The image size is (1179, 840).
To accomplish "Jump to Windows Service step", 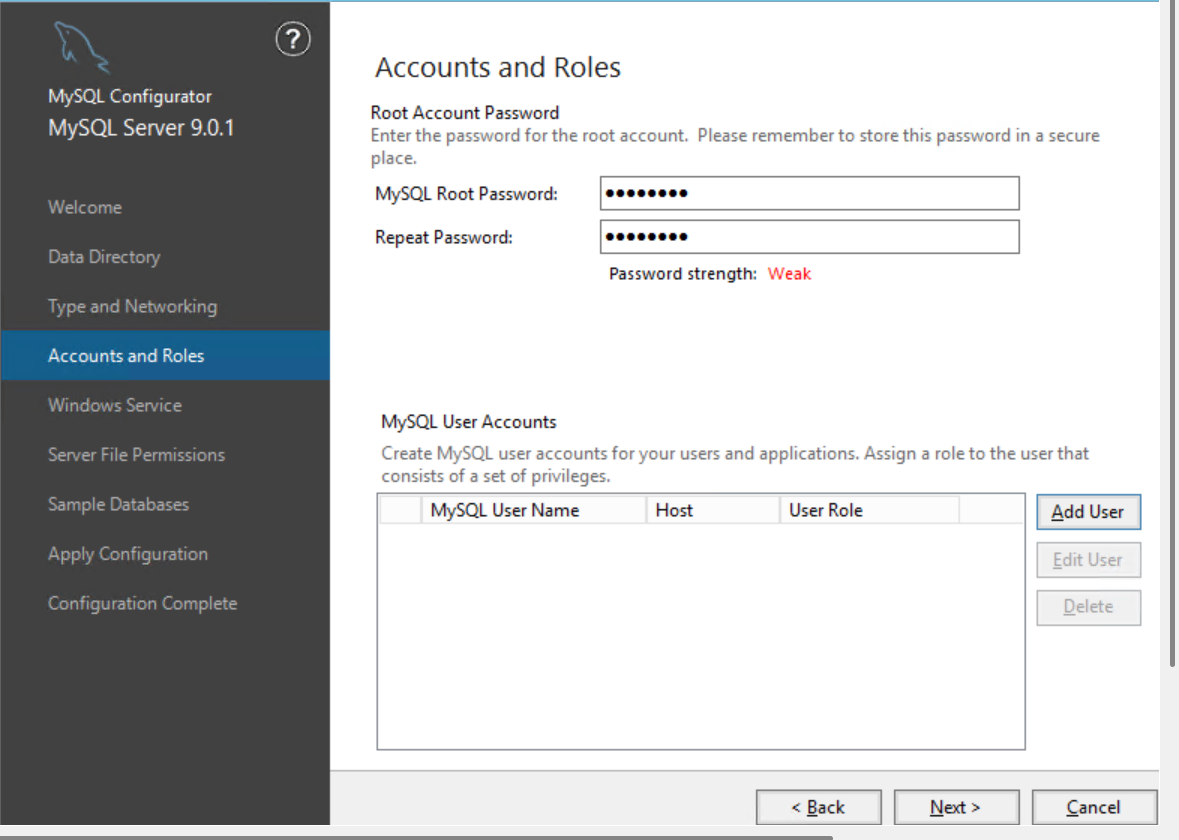I will (115, 405).
